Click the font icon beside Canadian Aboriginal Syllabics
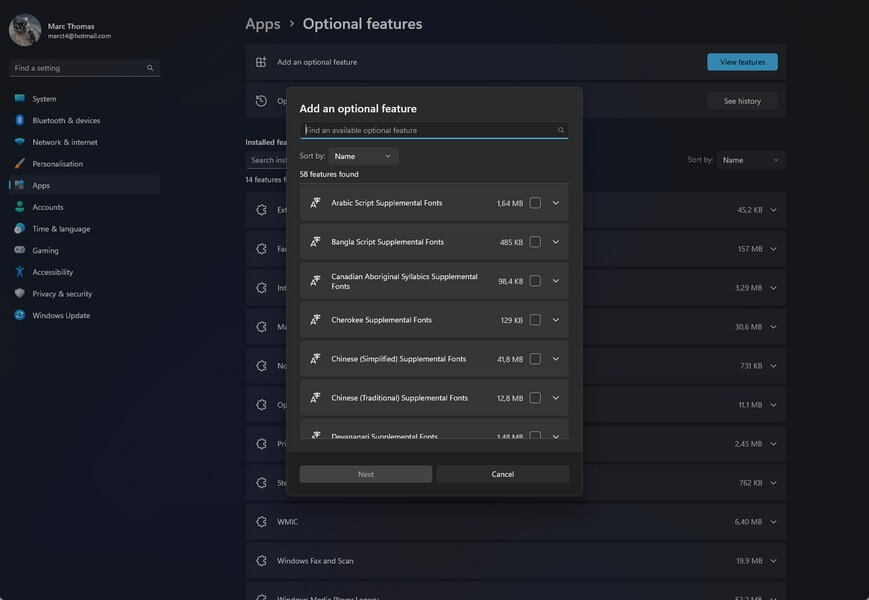The image size is (869, 600). coord(315,281)
